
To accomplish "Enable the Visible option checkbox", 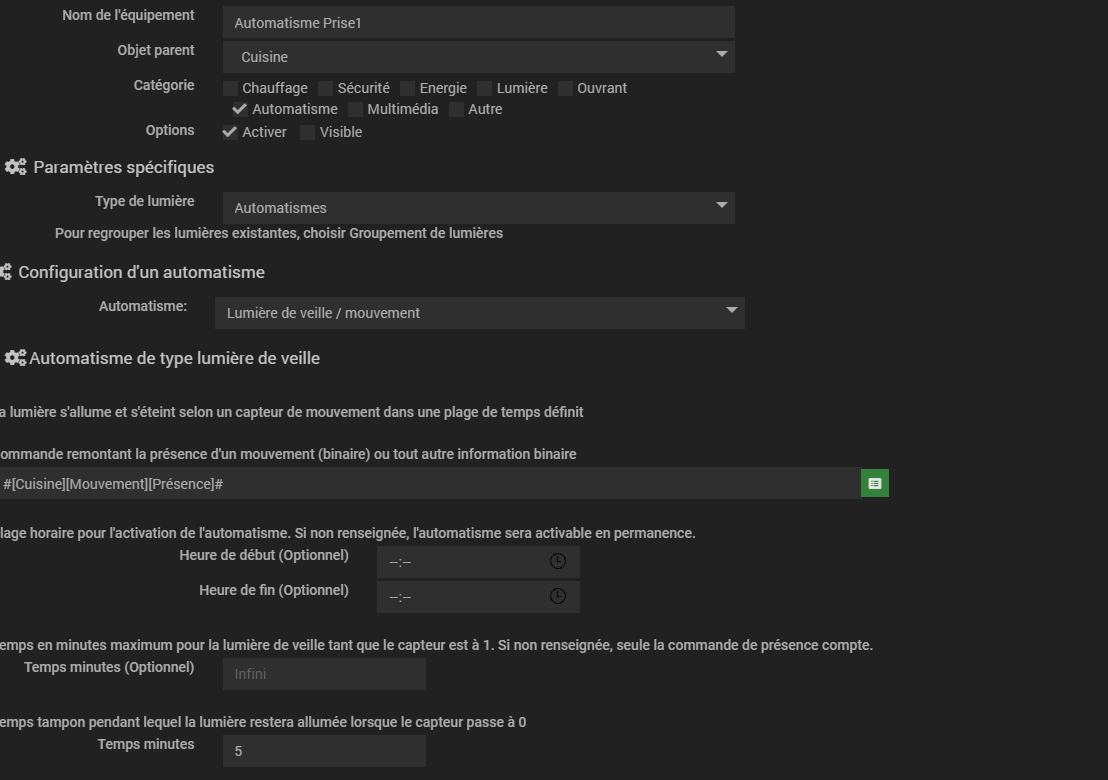I will 308,132.
